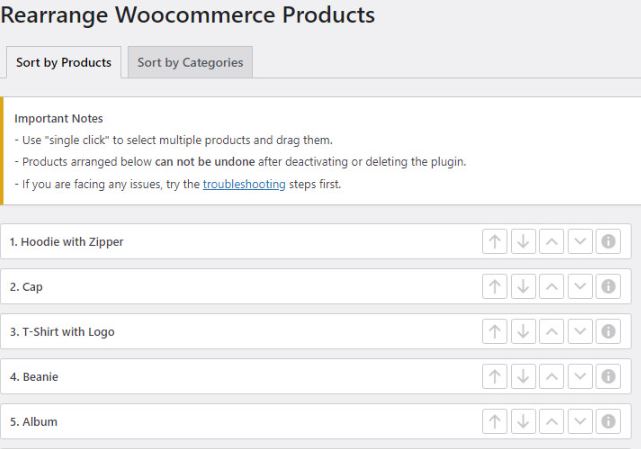Screen dimensions: 641x449
Task: Open info icon on Cap row
Action: click(608, 287)
